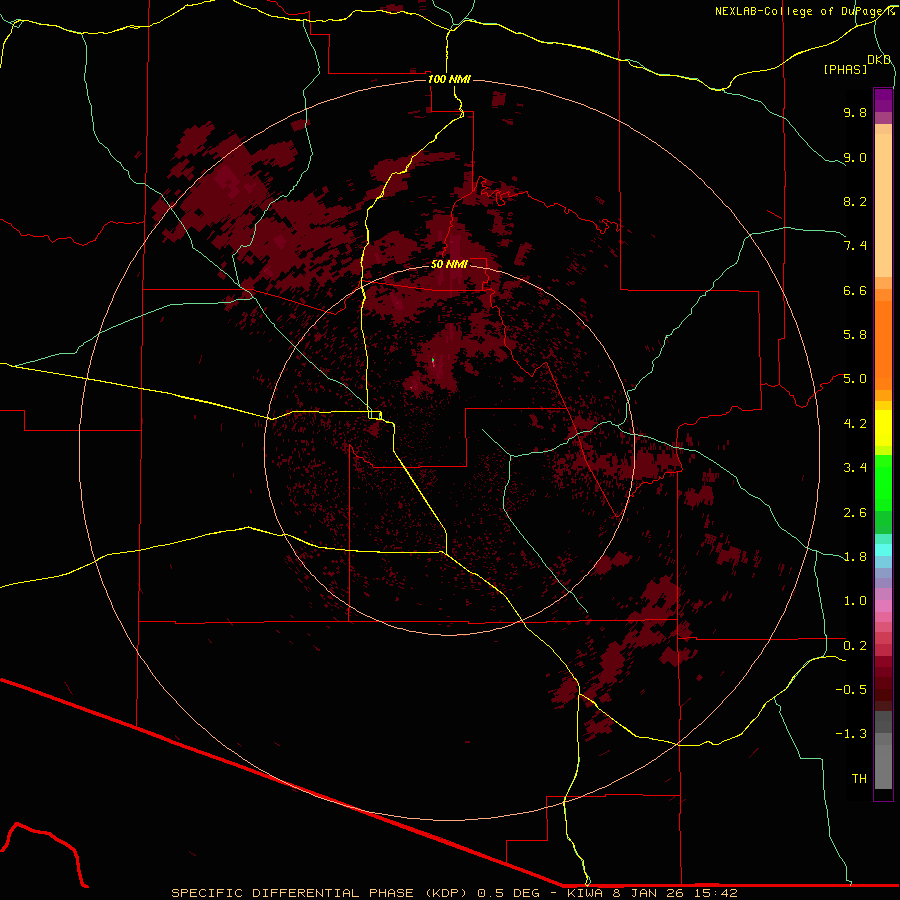The width and height of the screenshot is (900, 900).
Task: Click the DKD unit label above the scale
Action: pyautogui.click(x=879, y=60)
